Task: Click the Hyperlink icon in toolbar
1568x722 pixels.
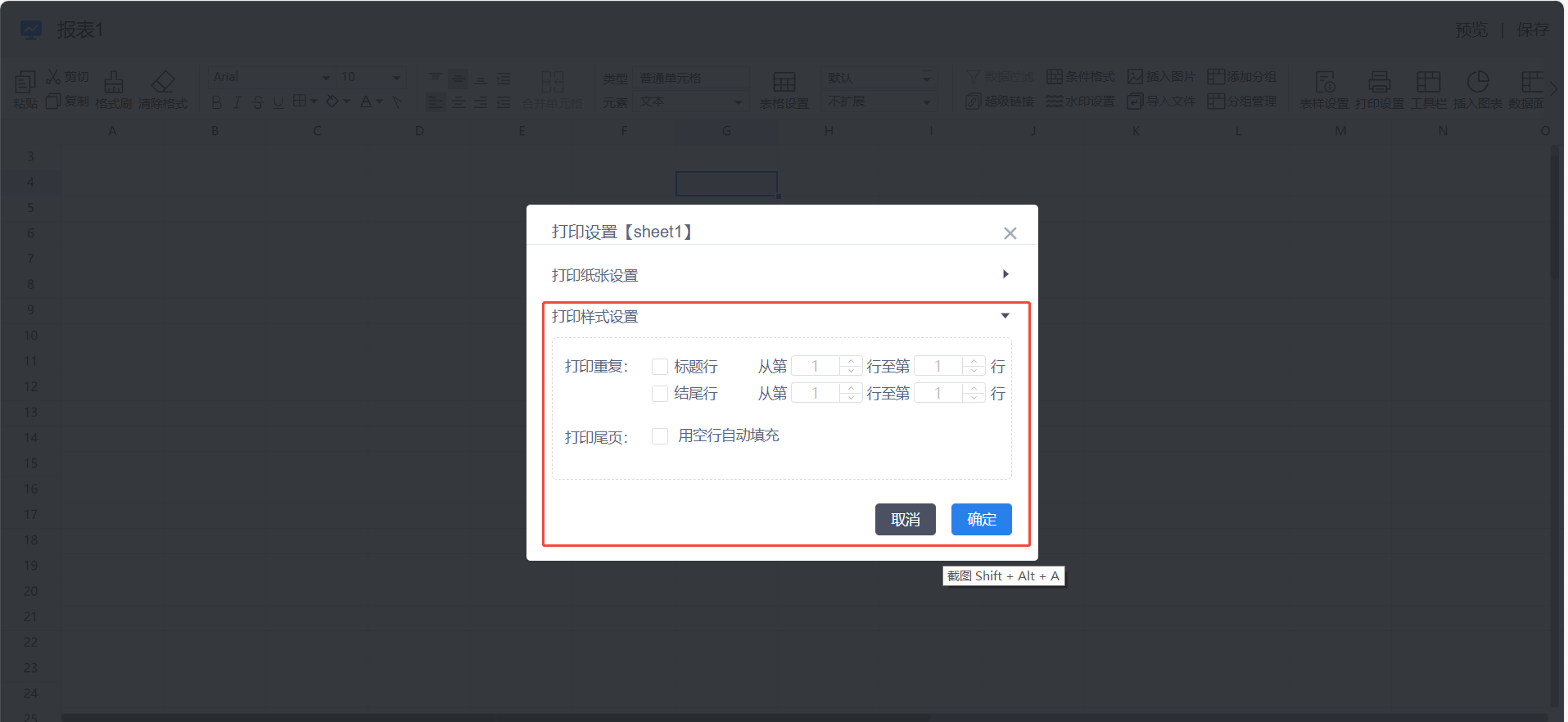Action: click(x=973, y=102)
